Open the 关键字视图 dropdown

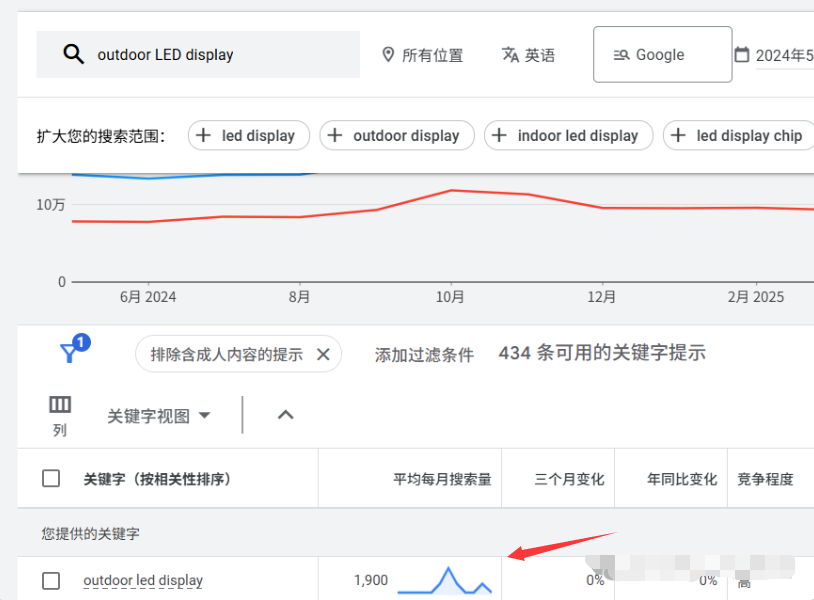click(x=159, y=416)
